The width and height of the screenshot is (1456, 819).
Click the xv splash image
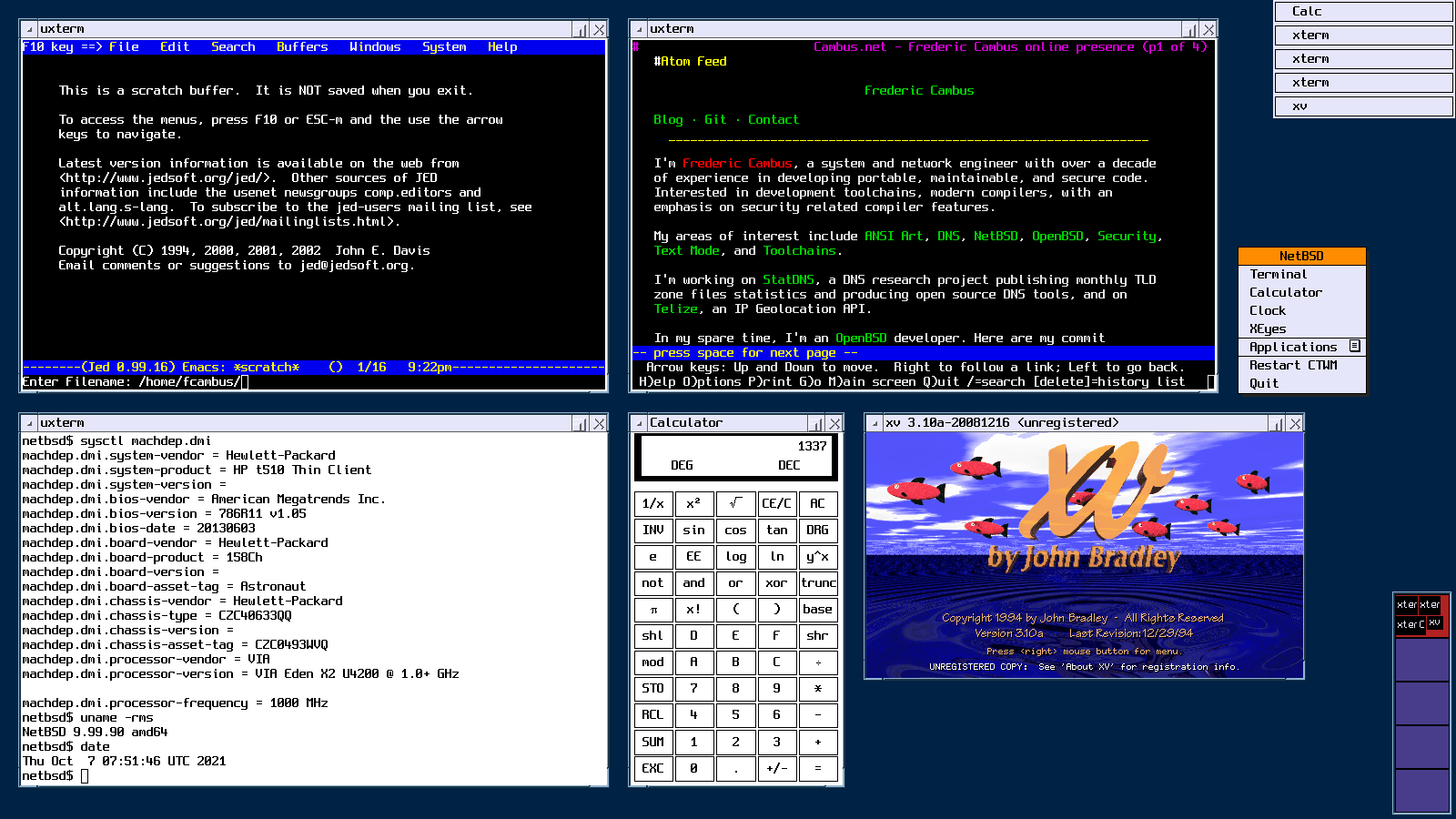(x=1084, y=555)
